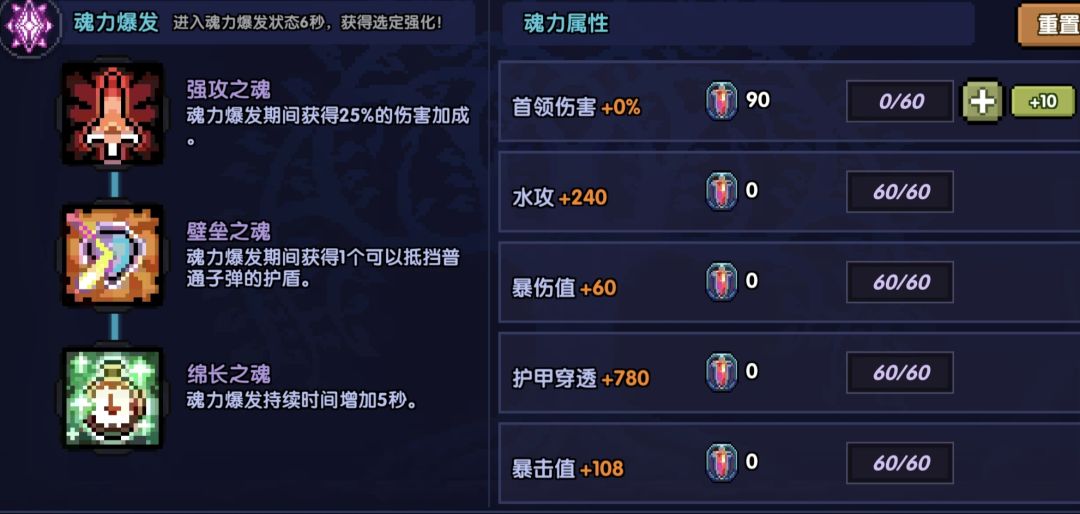Click the soul gem icon beside 首领伤害
The height and width of the screenshot is (514, 1080).
[x=721, y=101]
